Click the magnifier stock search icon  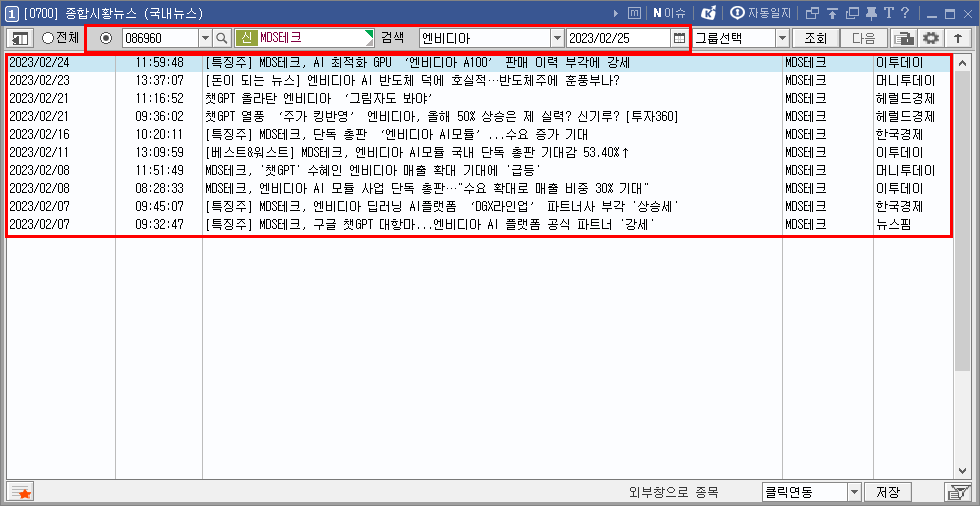point(222,38)
